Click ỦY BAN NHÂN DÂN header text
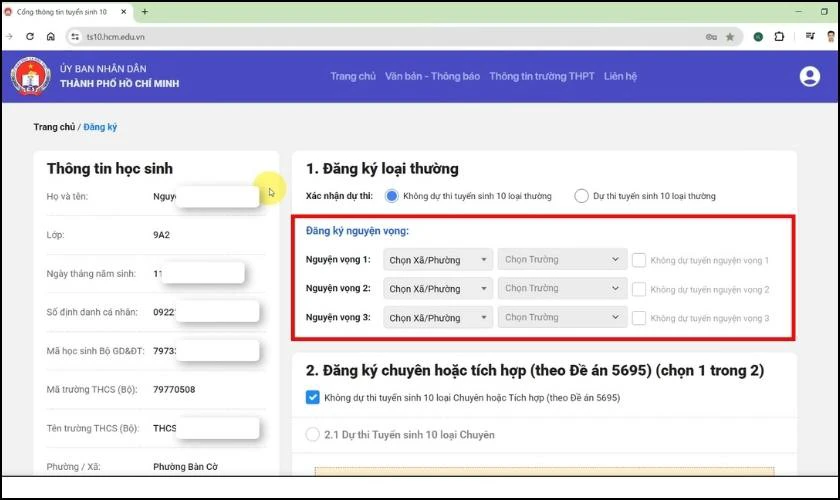 point(103,69)
